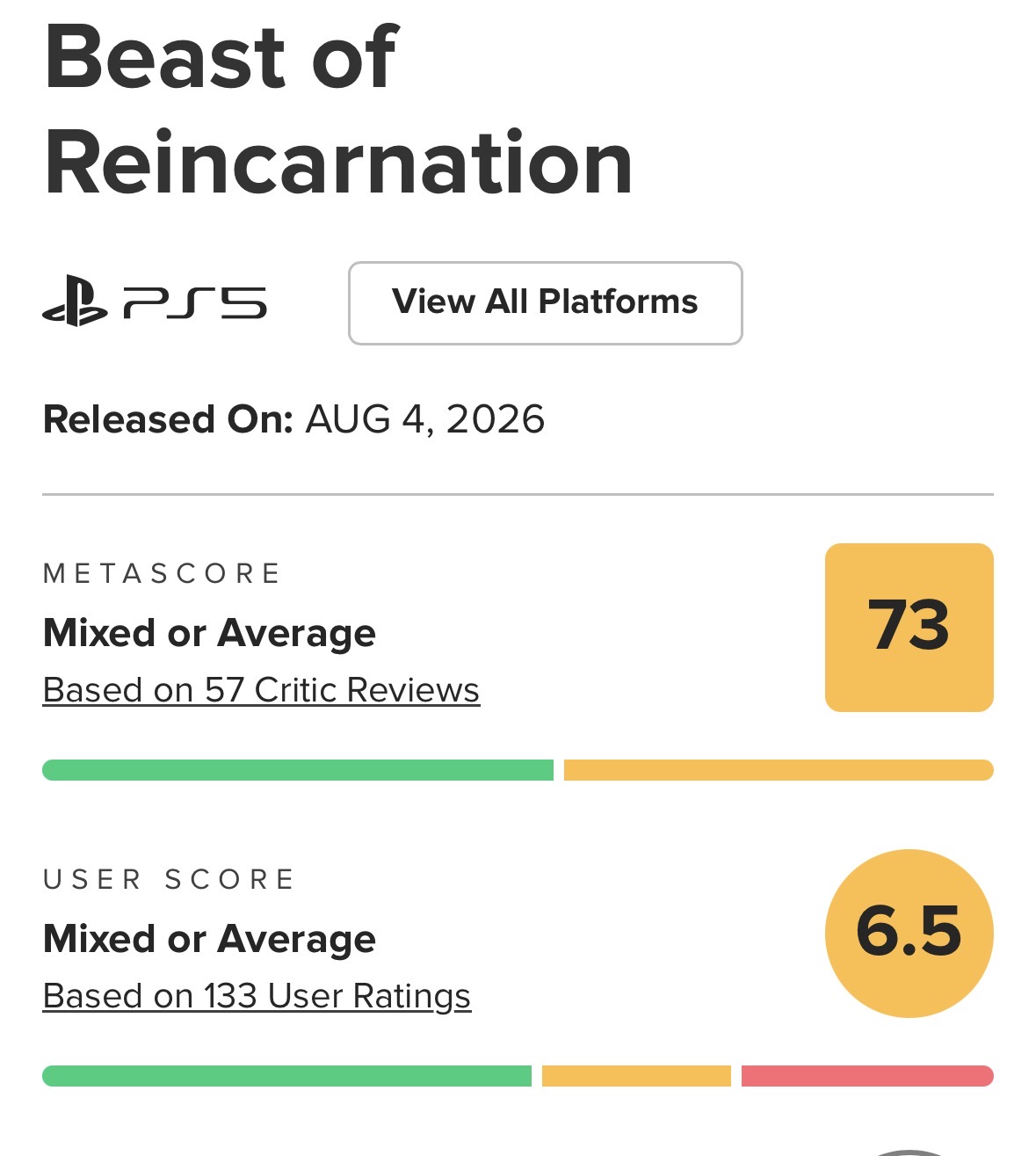
Task: Click the release date AUG 4, 2026
Action: 425,419
